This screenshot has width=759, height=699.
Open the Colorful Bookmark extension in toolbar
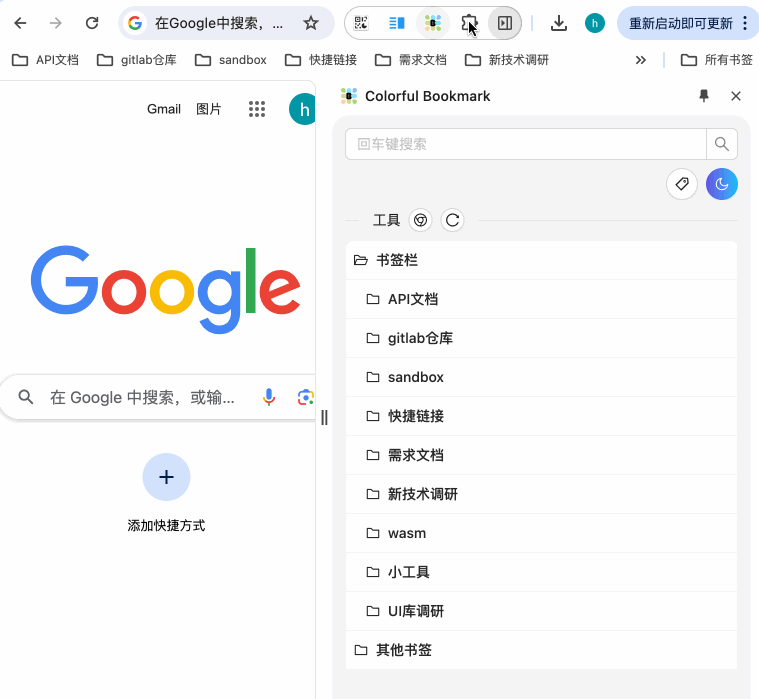coord(433,23)
